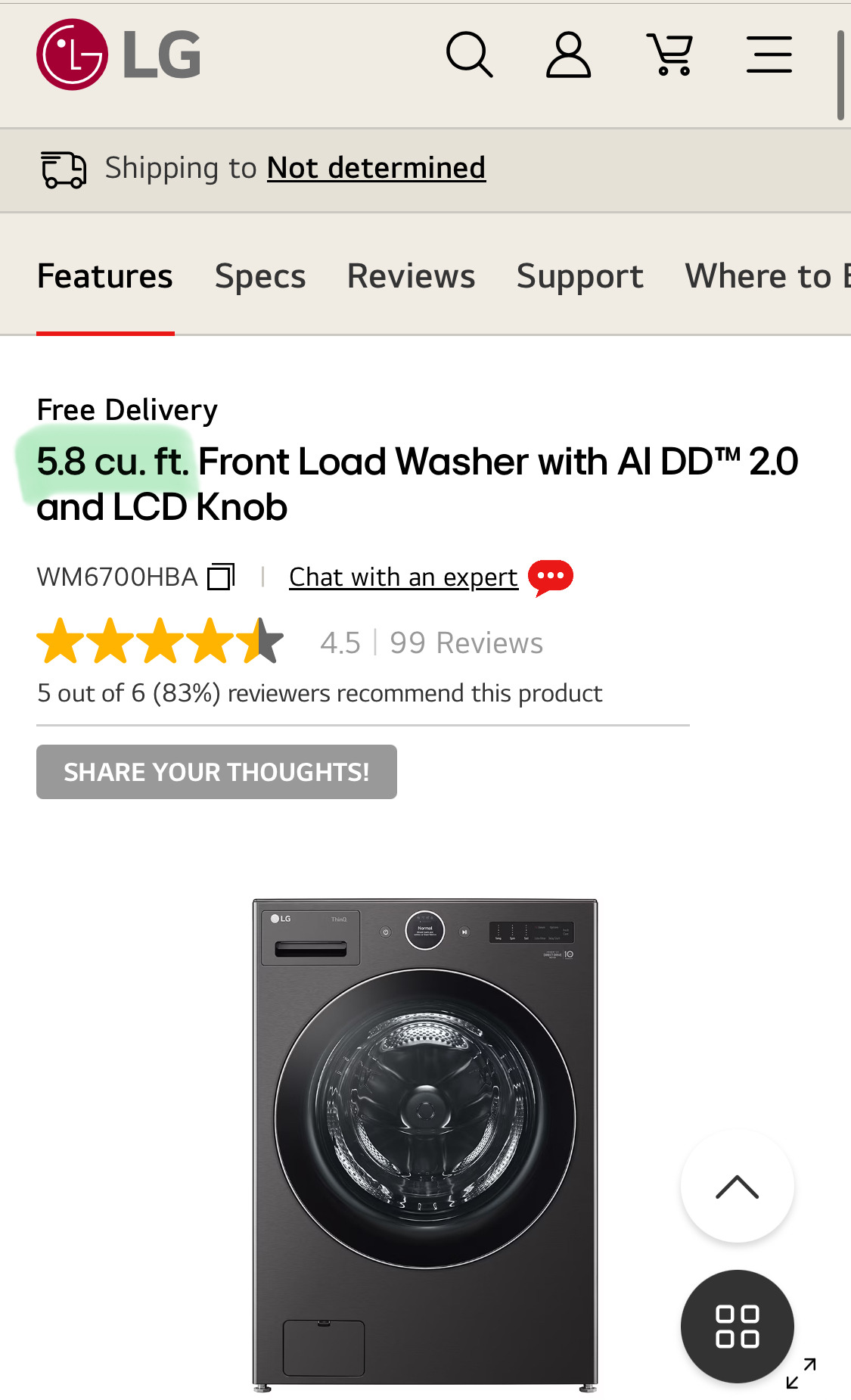Open the search magnifier icon

coord(469,54)
